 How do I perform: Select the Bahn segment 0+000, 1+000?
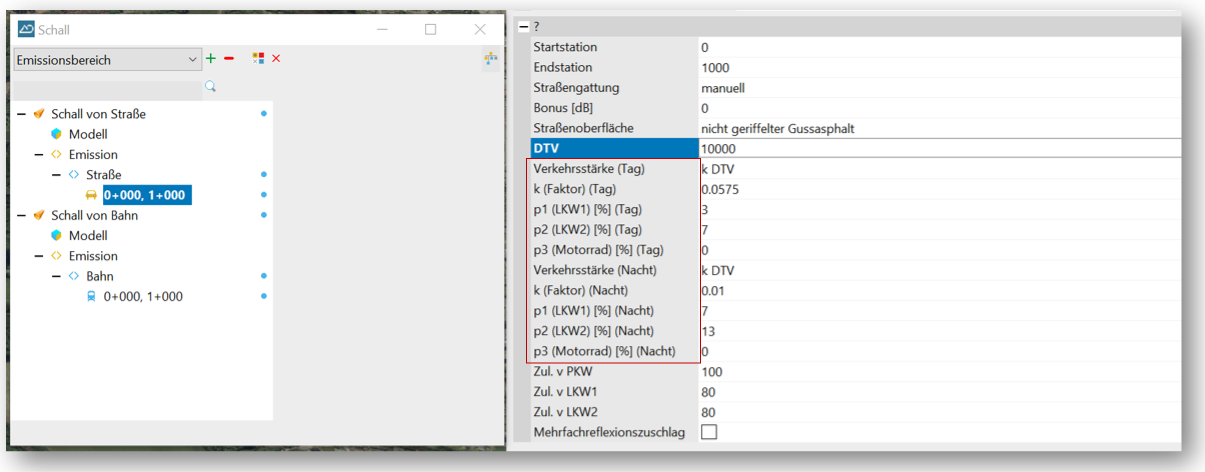(x=143, y=296)
